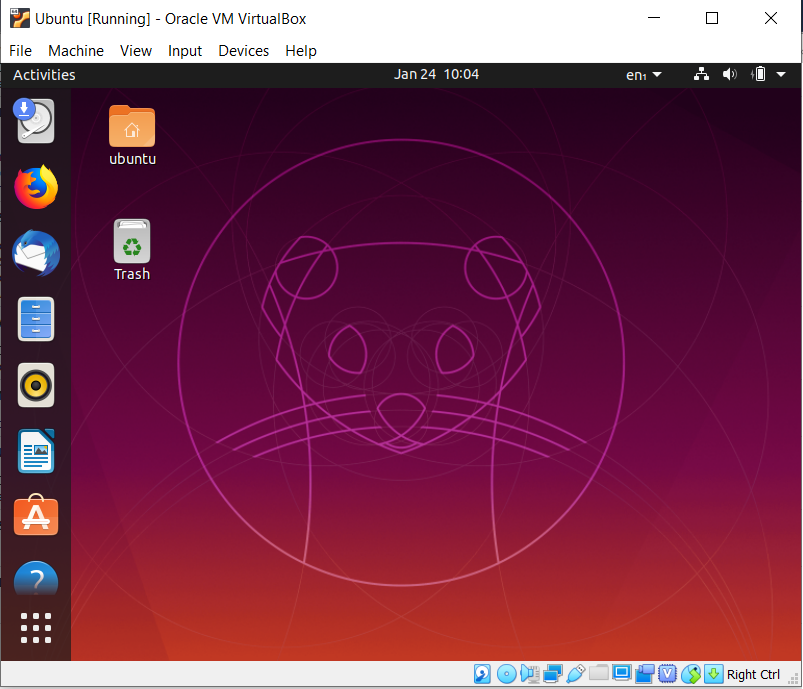
Task: Click the battery icon in the top bar
Action: [759, 74]
